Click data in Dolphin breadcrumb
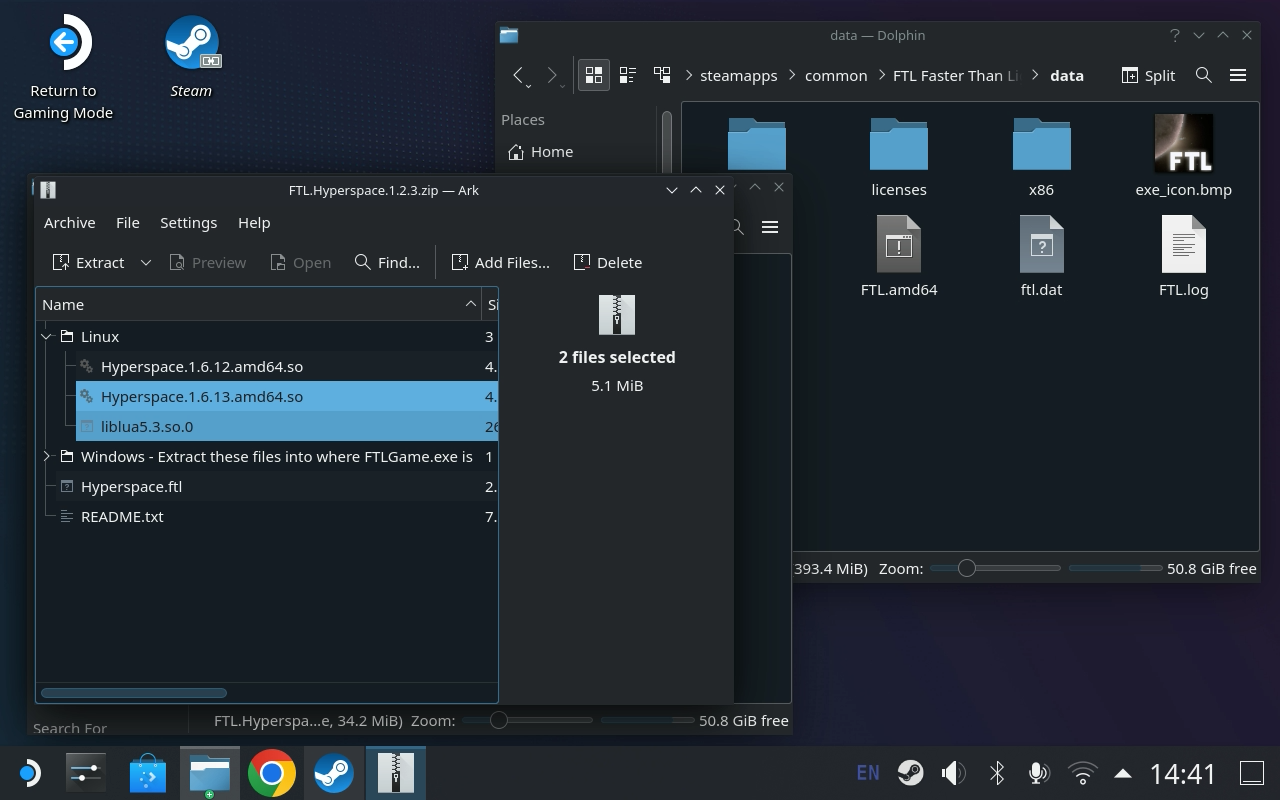The width and height of the screenshot is (1280, 800). pyautogui.click(x=1067, y=75)
